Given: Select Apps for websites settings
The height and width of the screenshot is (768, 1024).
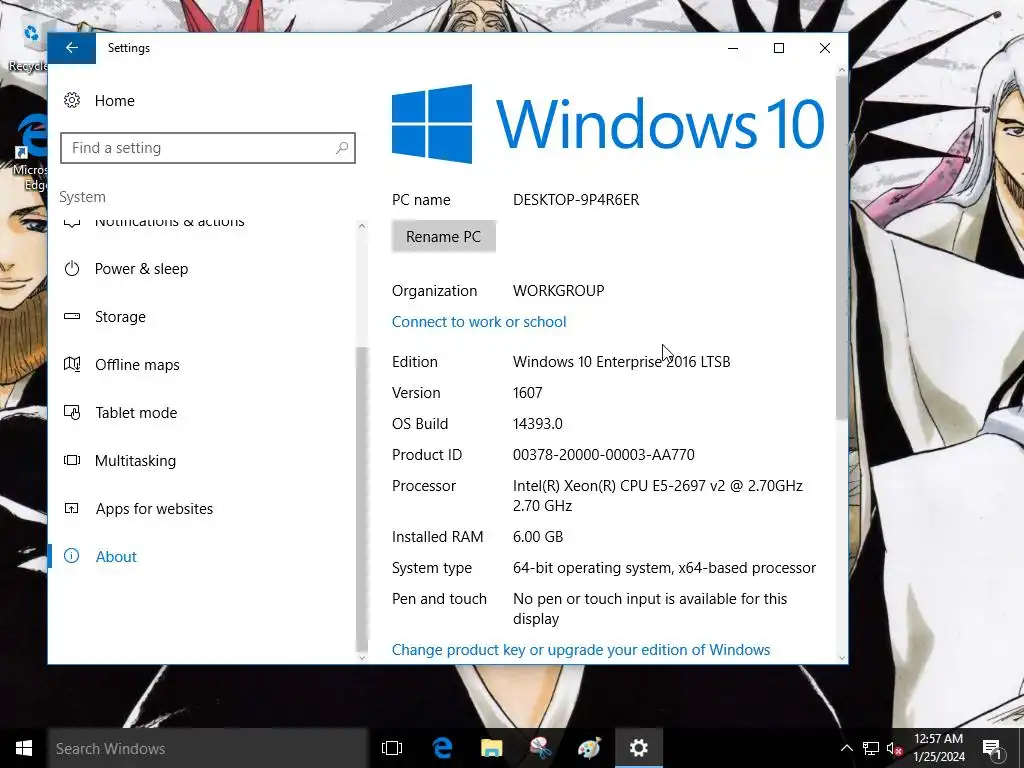Looking at the screenshot, I should pos(154,509).
